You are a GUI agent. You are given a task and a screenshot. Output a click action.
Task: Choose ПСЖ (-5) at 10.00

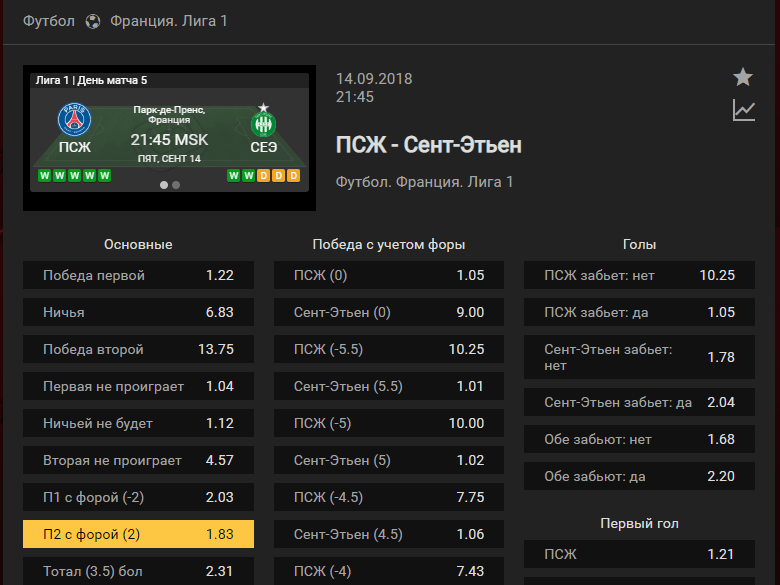click(x=389, y=423)
